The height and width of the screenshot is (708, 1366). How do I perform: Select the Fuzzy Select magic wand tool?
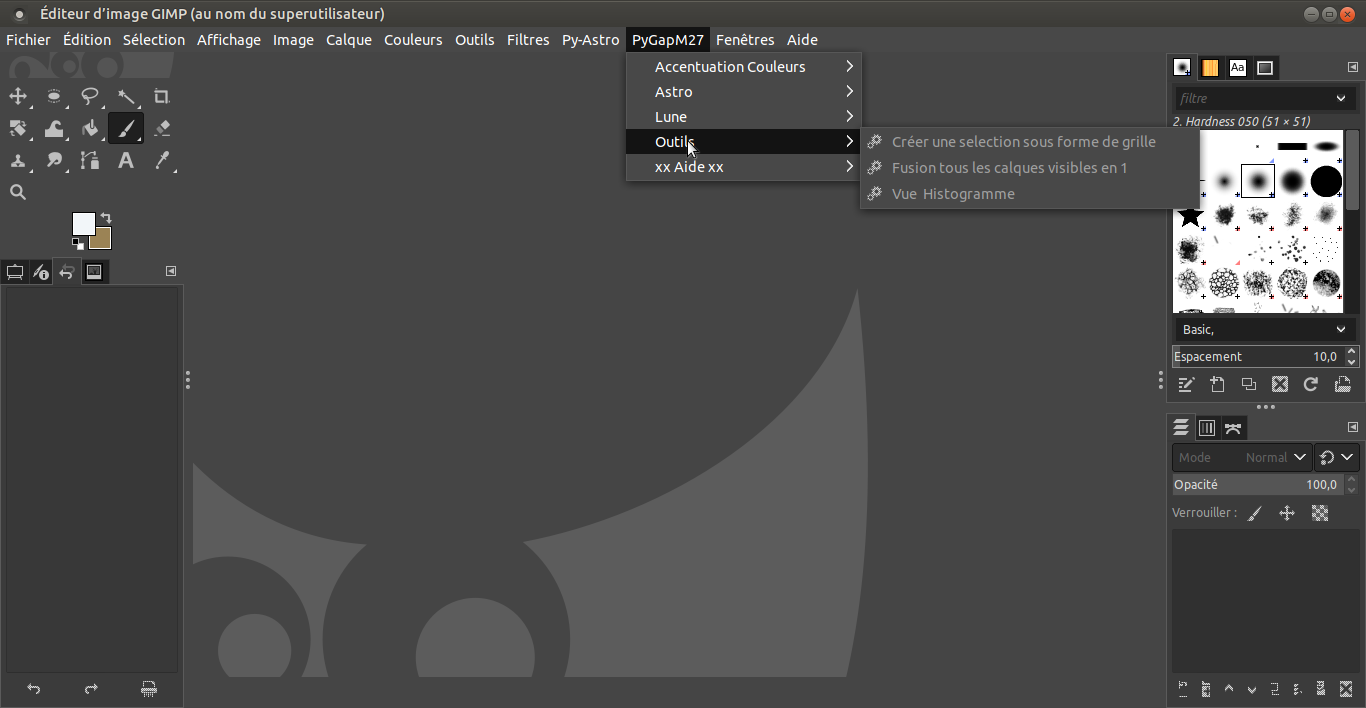[x=126, y=97]
